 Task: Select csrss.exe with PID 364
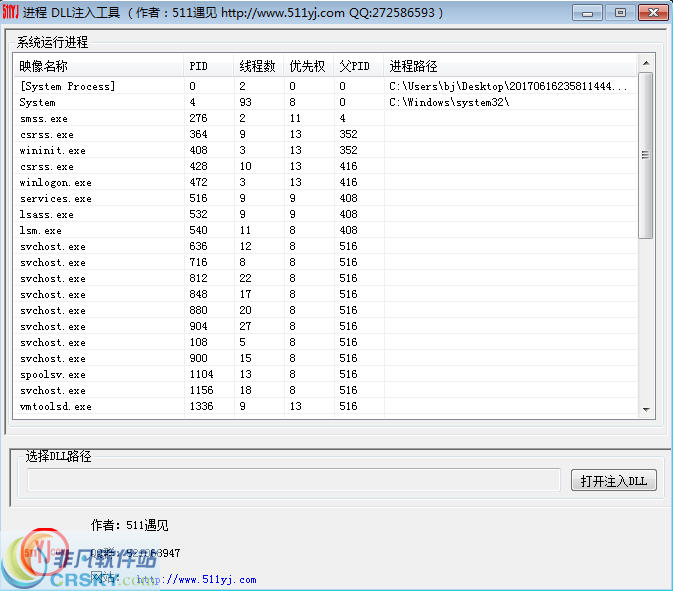click(x=325, y=134)
